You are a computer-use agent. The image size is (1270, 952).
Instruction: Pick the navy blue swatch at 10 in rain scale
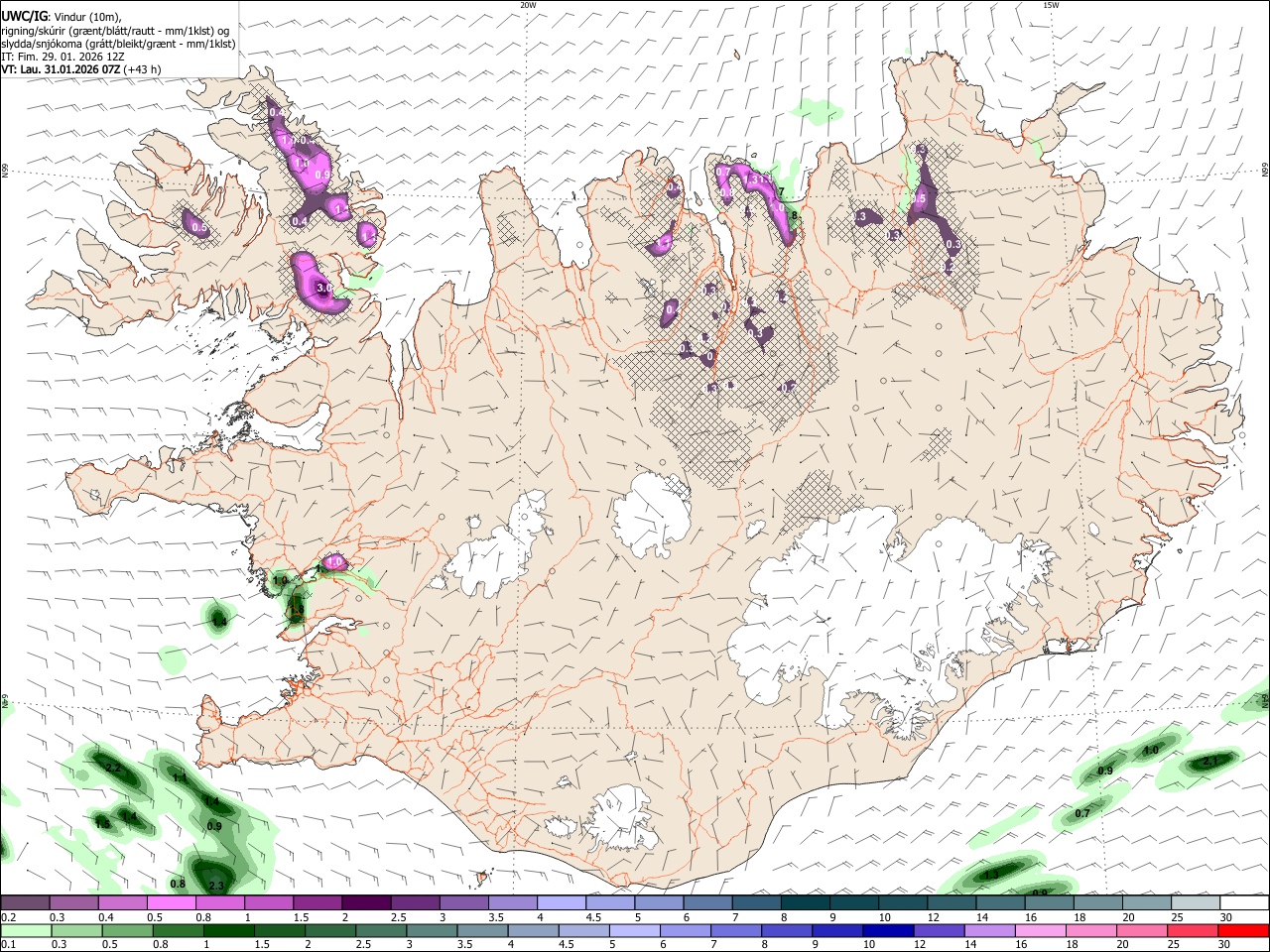click(888, 930)
